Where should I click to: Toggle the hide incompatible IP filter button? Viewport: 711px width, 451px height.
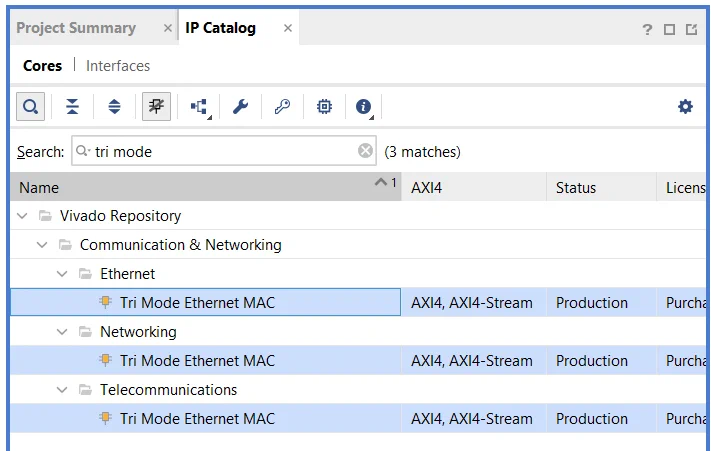click(x=156, y=107)
